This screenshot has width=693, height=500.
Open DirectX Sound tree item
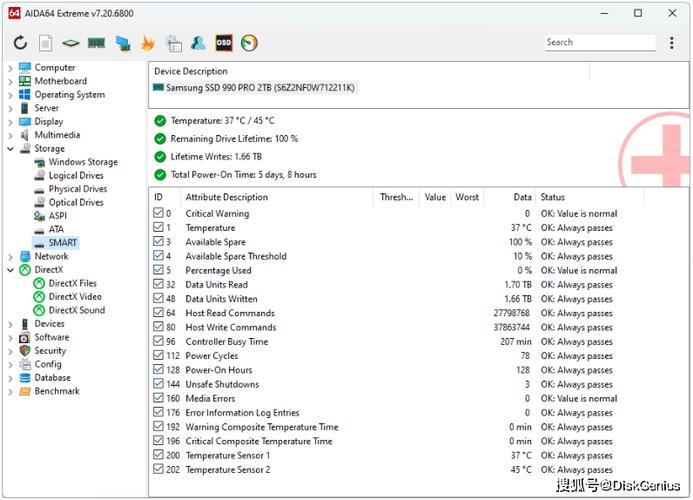76,310
